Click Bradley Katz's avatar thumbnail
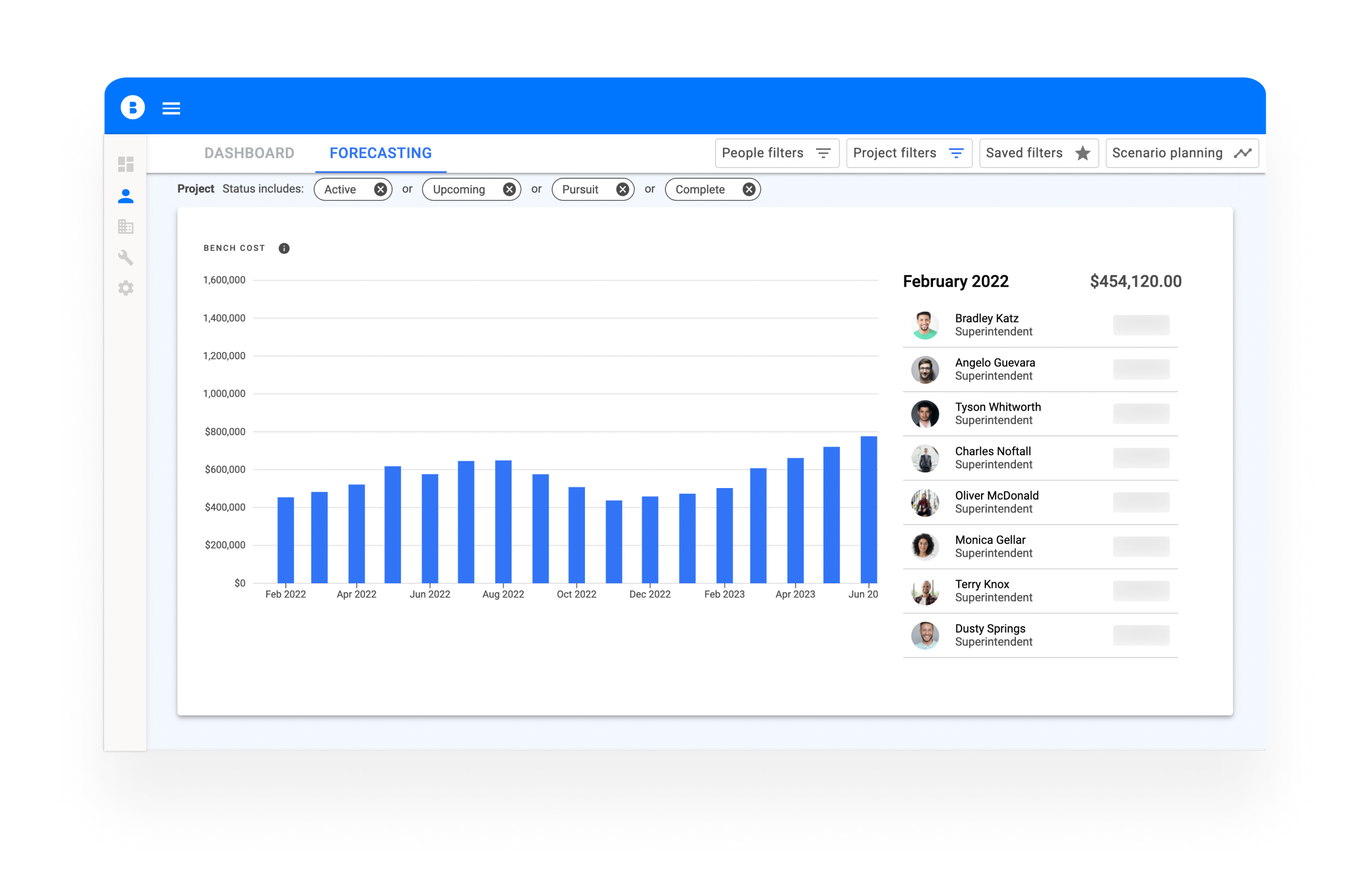The width and height of the screenshot is (1362, 896). pos(925,325)
